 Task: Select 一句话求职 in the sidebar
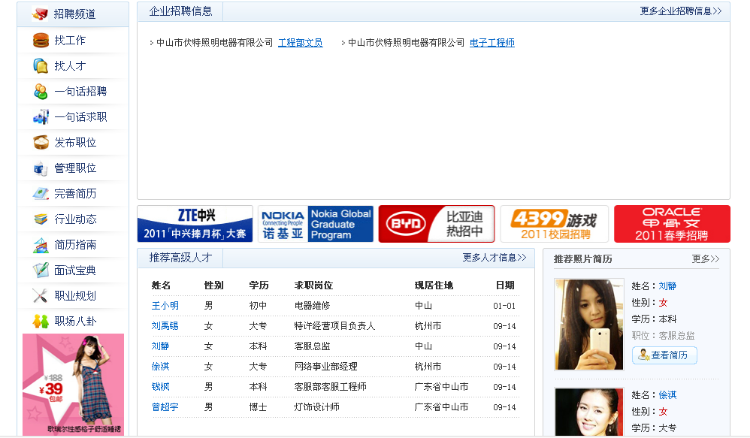click(80, 117)
